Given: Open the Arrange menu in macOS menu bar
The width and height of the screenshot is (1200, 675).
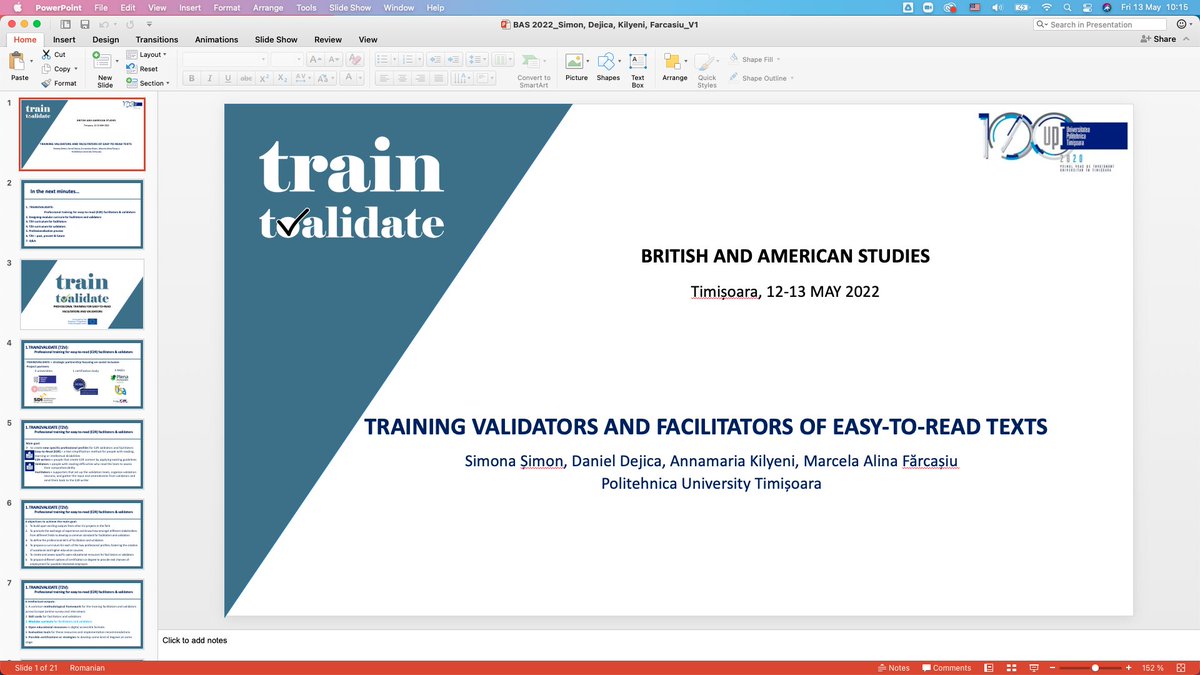Looking at the screenshot, I should 268,7.
